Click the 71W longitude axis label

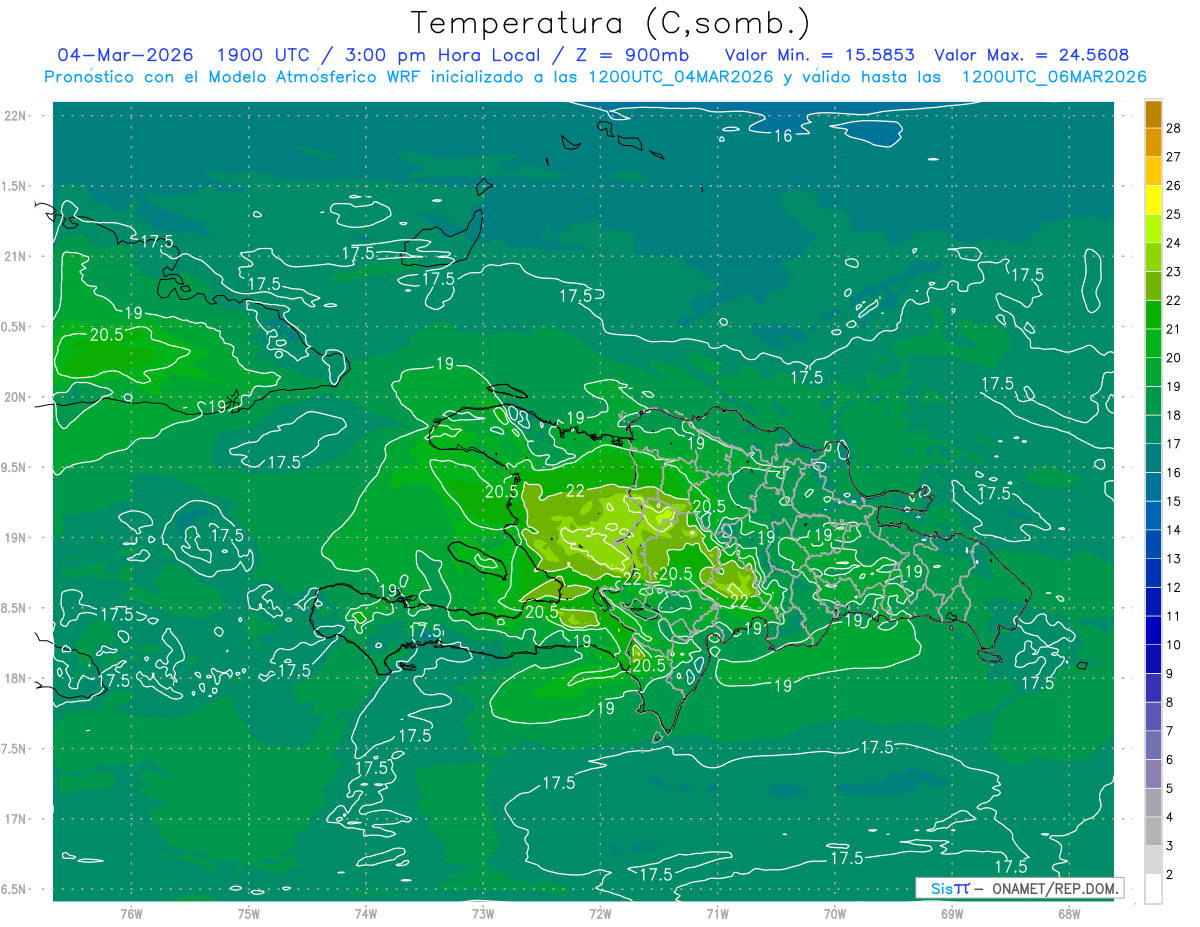point(717,913)
